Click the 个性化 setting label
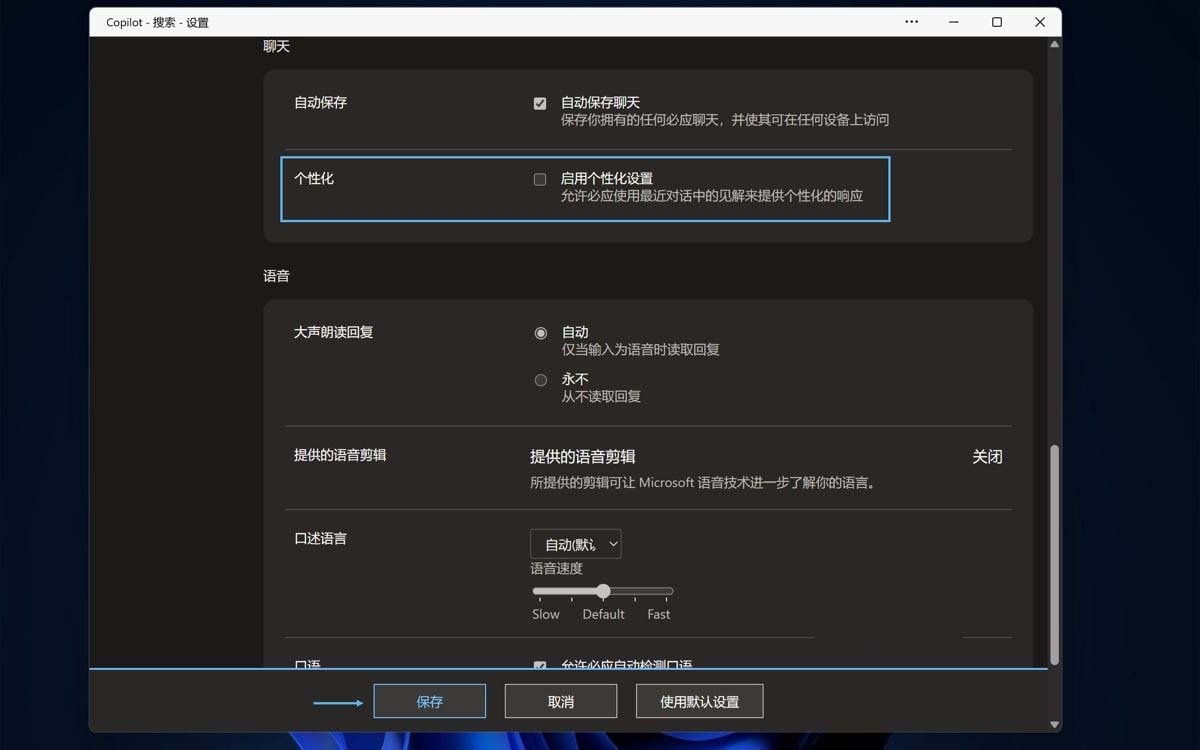Image resolution: width=1200 pixels, height=750 pixels. pyautogui.click(x=314, y=178)
